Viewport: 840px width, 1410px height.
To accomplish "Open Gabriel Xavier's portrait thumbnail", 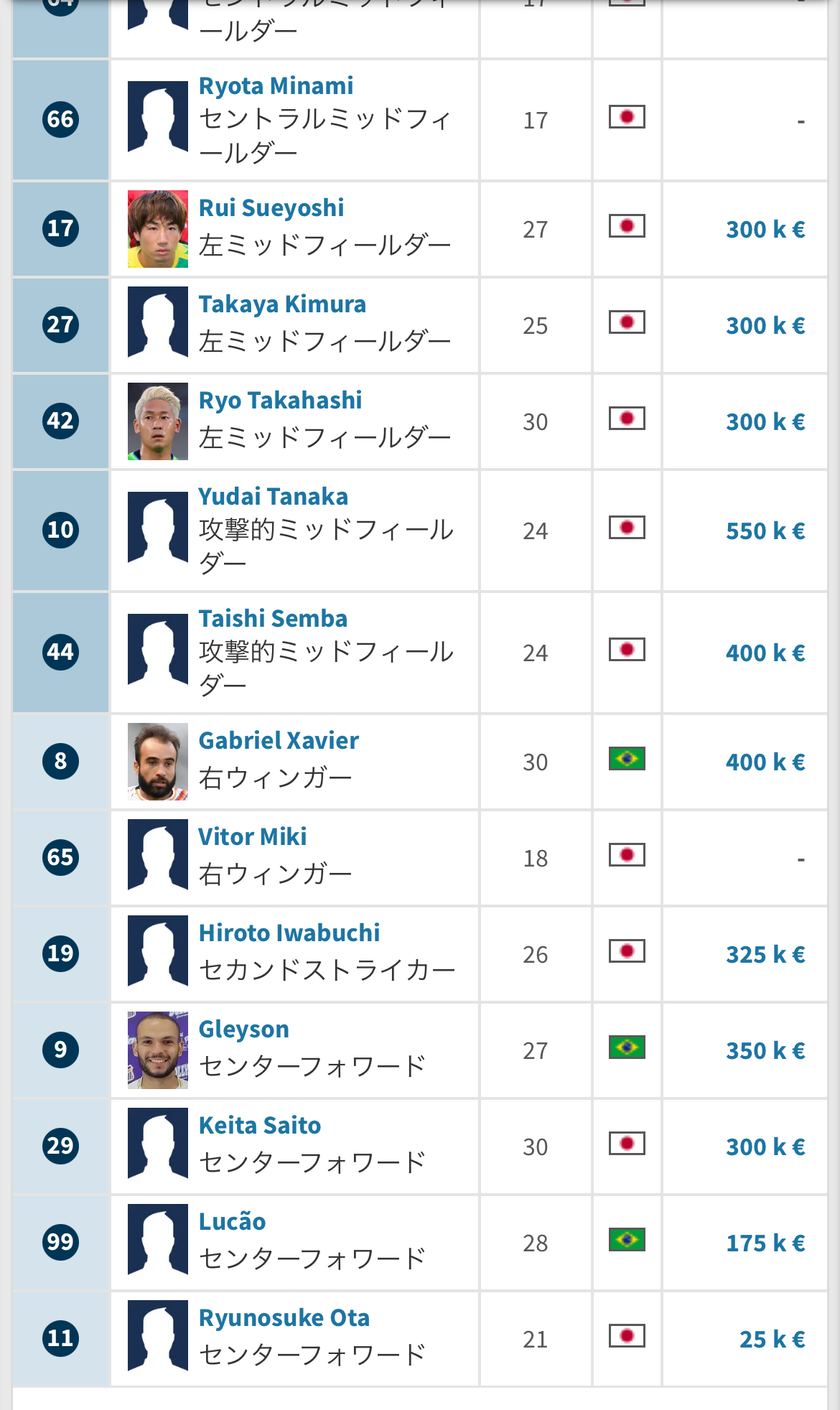I will [x=158, y=762].
